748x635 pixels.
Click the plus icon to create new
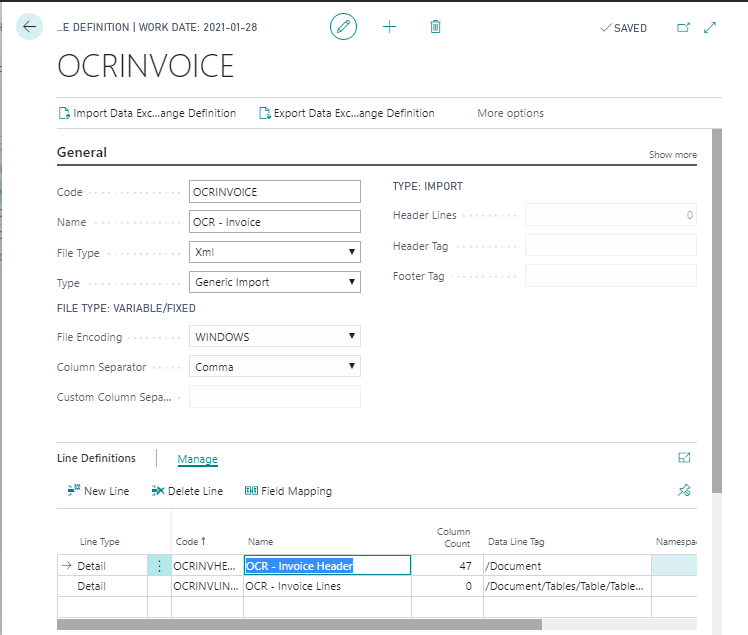point(389,27)
